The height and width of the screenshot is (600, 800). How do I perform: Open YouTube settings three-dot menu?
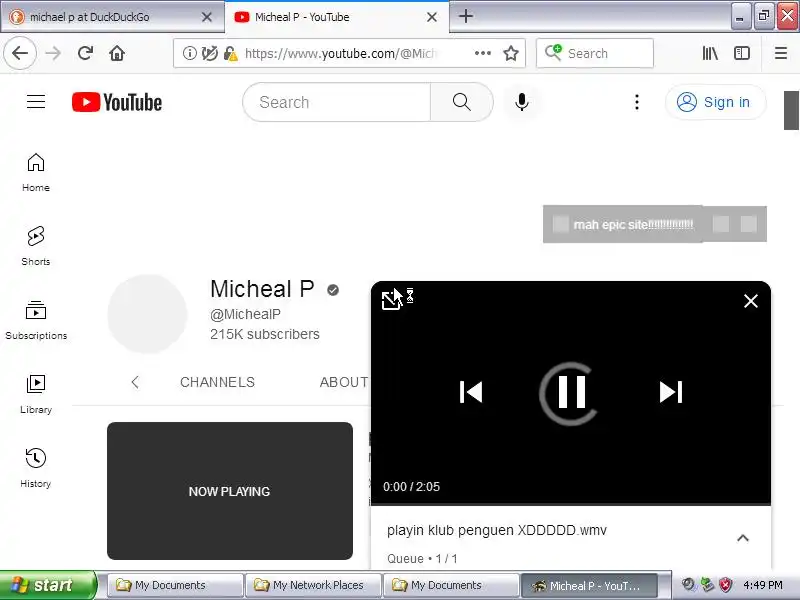[x=637, y=102]
